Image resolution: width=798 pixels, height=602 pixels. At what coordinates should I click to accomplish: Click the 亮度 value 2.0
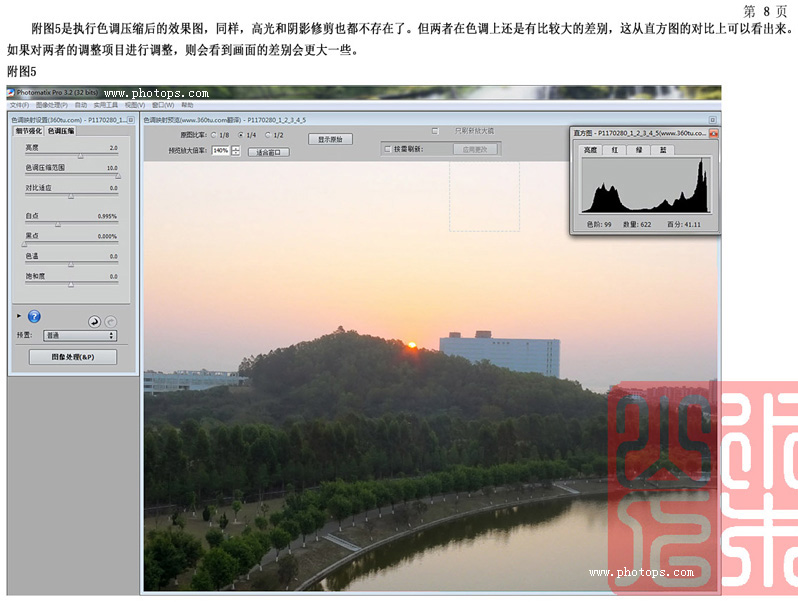(x=113, y=148)
